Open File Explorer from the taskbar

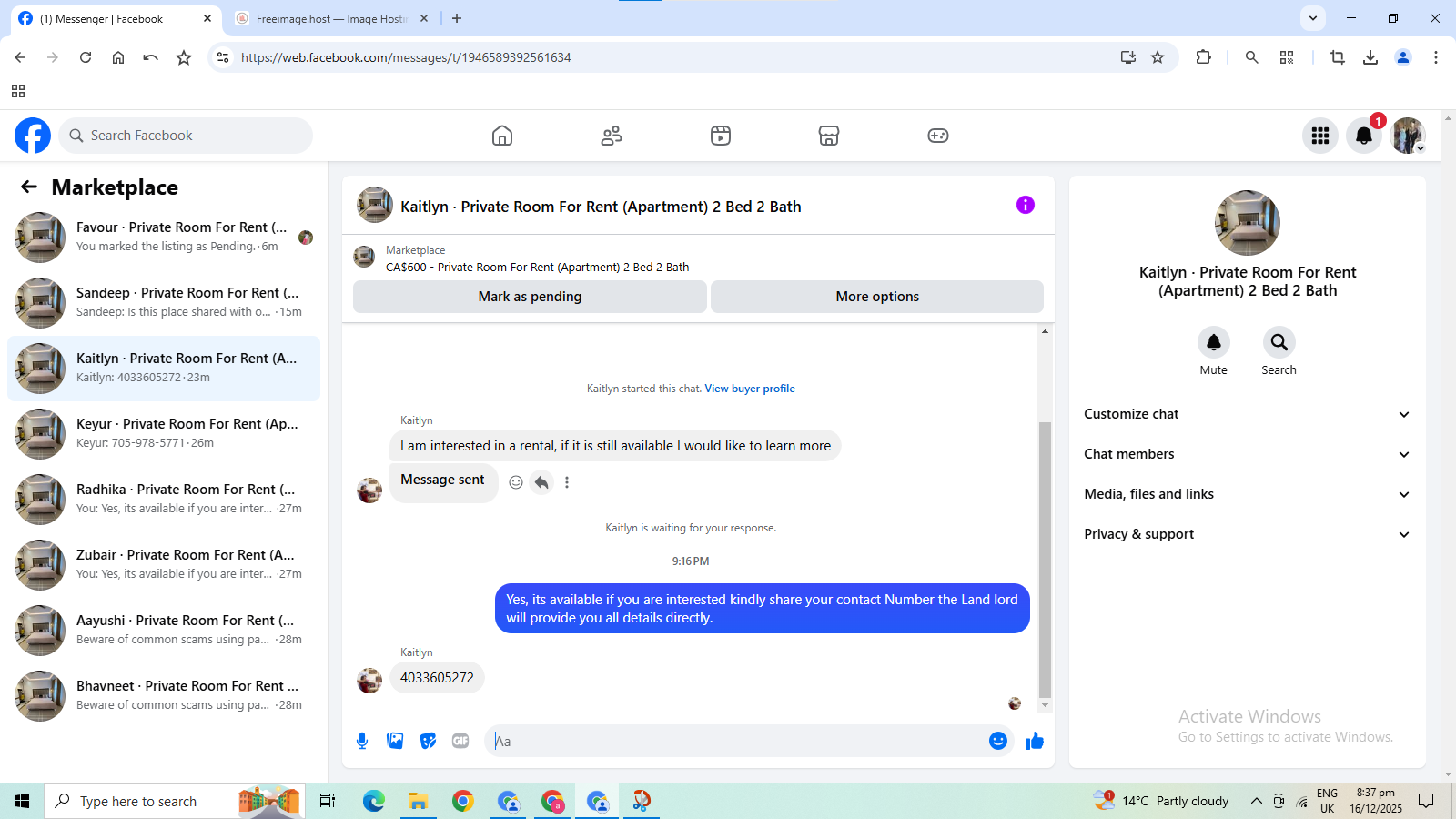tap(418, 801)
